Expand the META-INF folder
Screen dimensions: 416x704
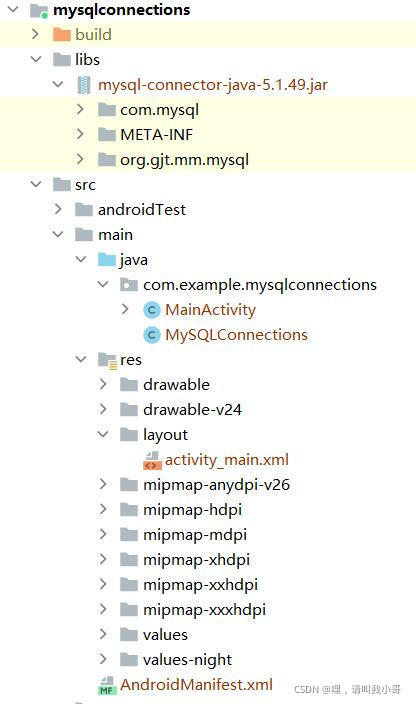point(80,134)
